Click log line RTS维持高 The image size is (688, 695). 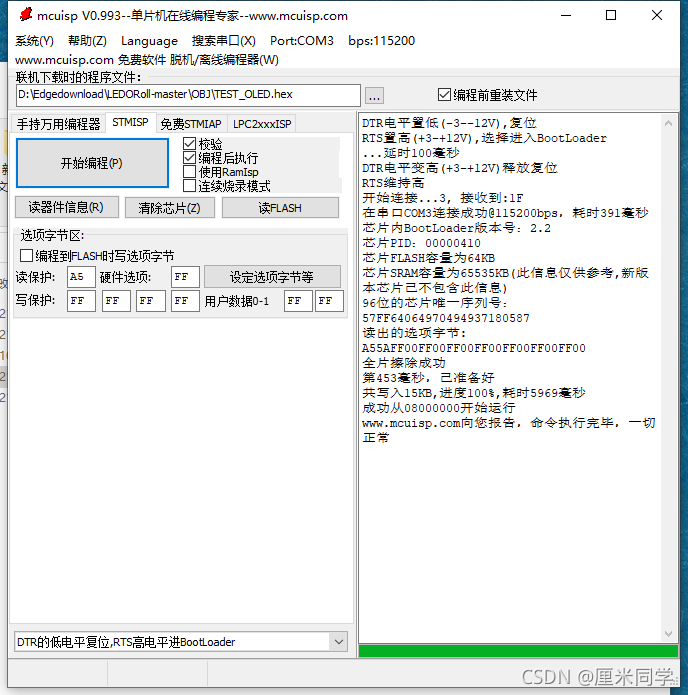[x=393, y=183]
